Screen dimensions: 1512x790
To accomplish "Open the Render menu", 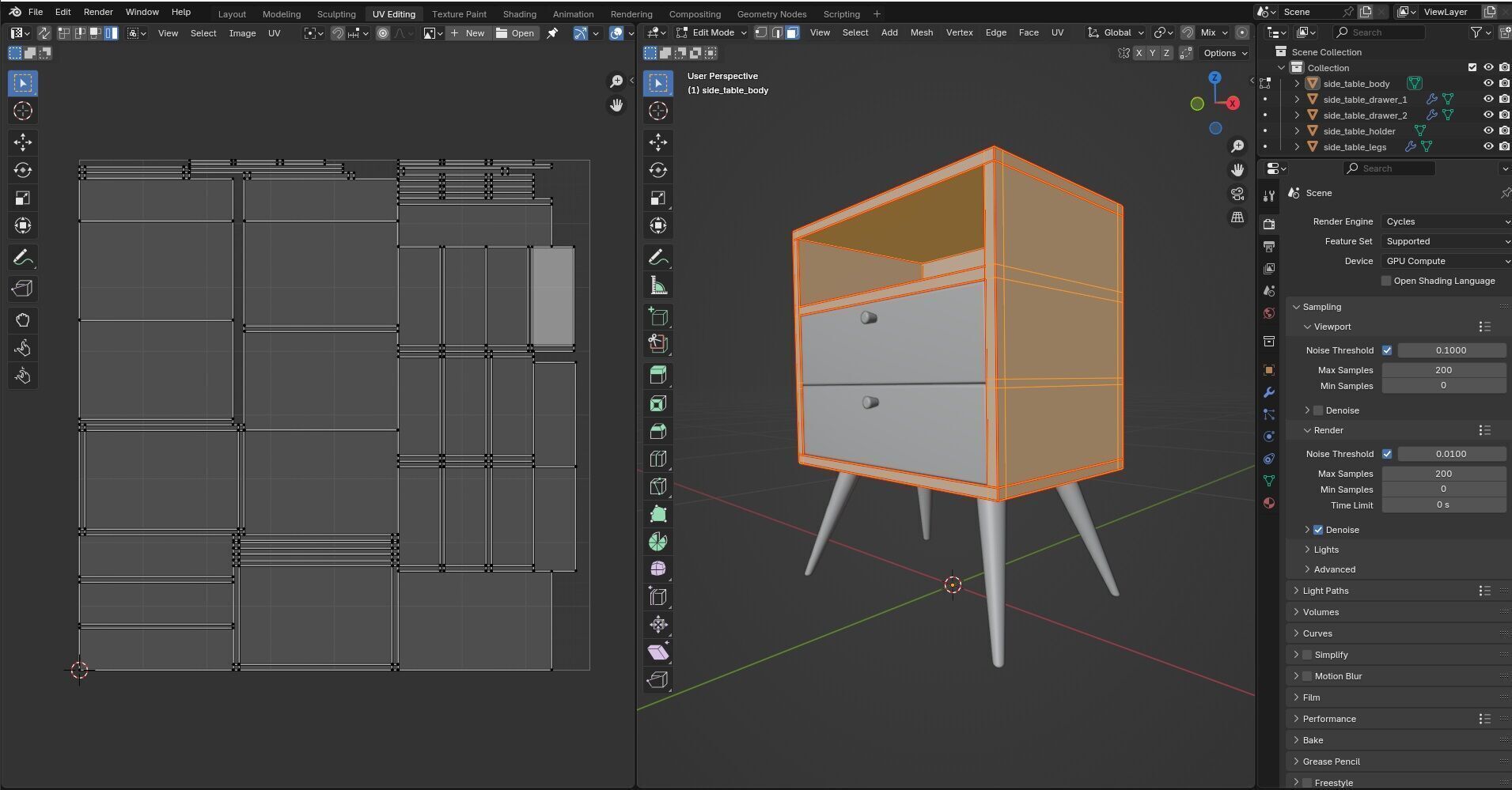I will 98,12.
